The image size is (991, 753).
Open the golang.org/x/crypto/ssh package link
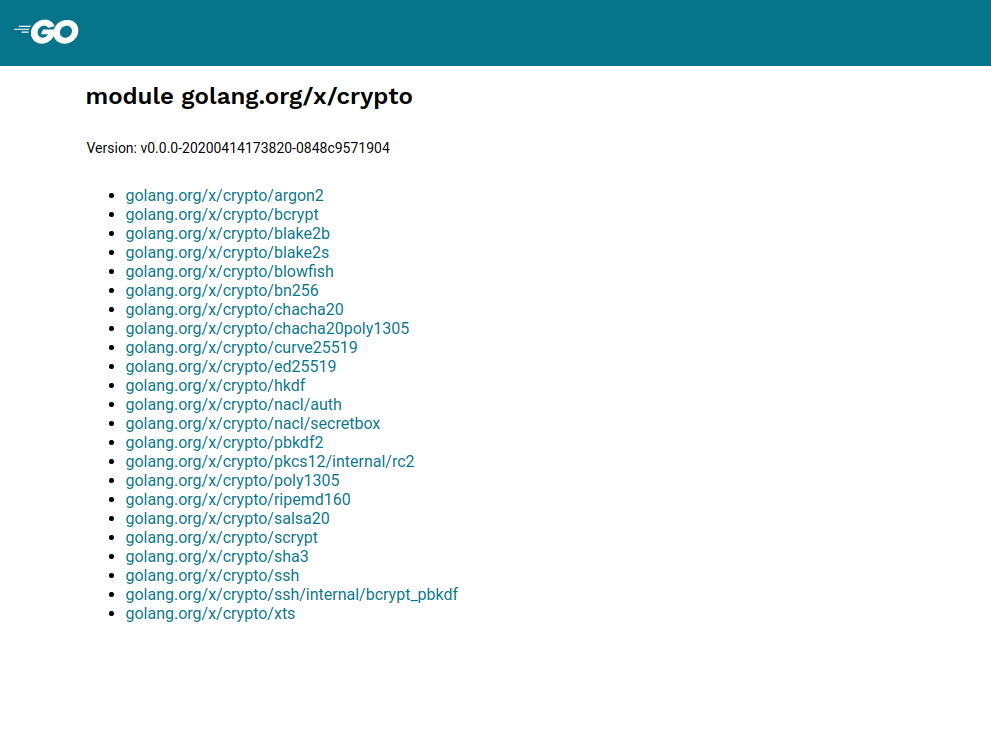(x=211, y=575)
